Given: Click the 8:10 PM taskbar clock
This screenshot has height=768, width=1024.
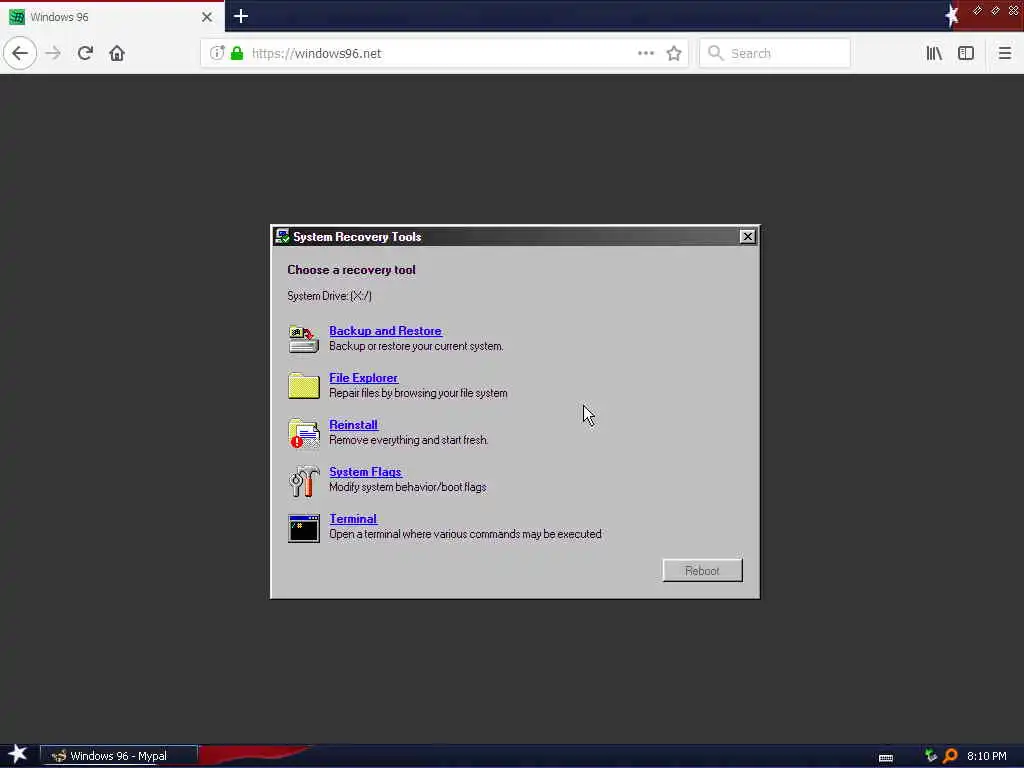Looking at the screenshot, I should point(987,756).
